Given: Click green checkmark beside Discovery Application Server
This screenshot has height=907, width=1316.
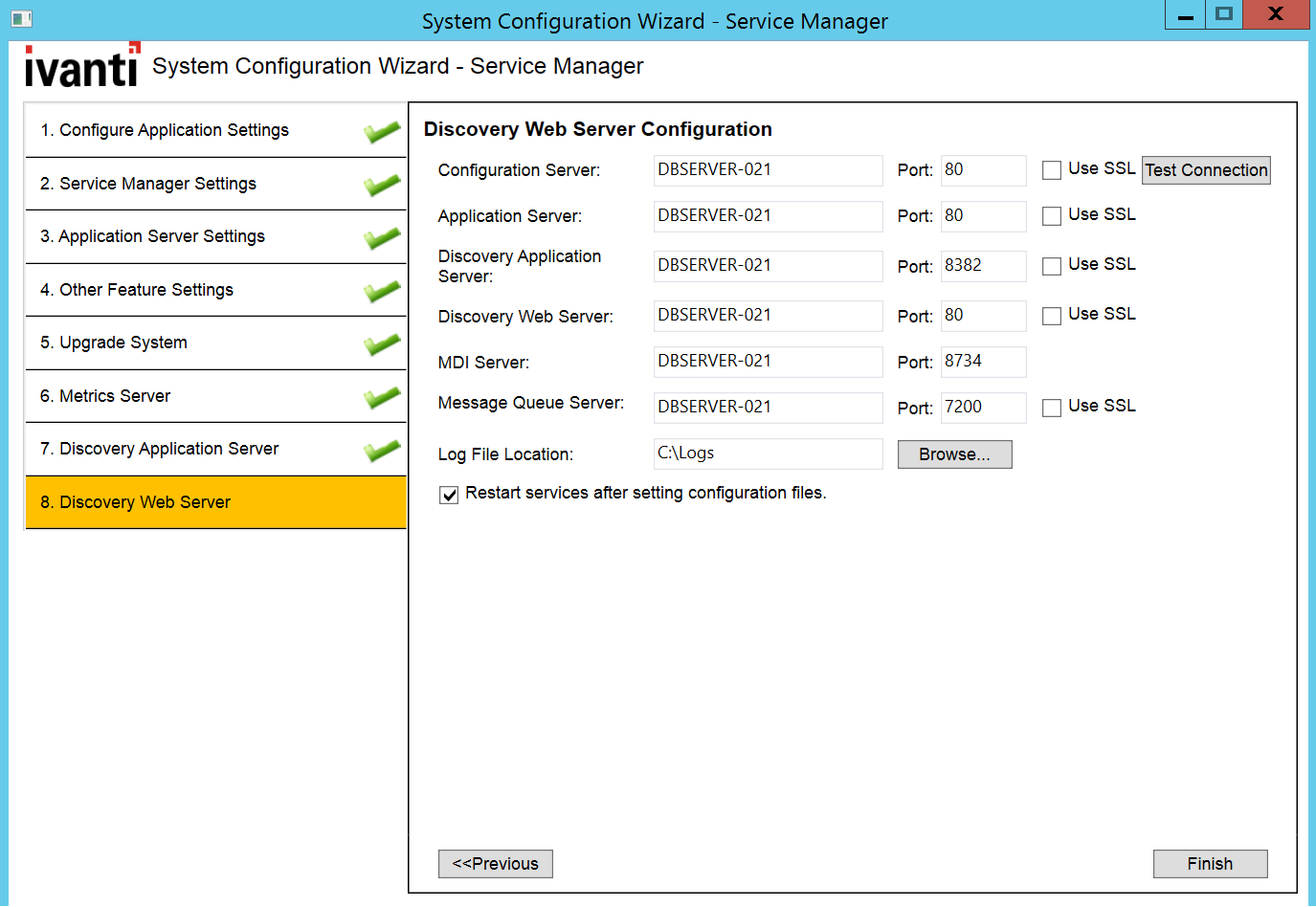Looking at the screenshot, I should (381, 451).
